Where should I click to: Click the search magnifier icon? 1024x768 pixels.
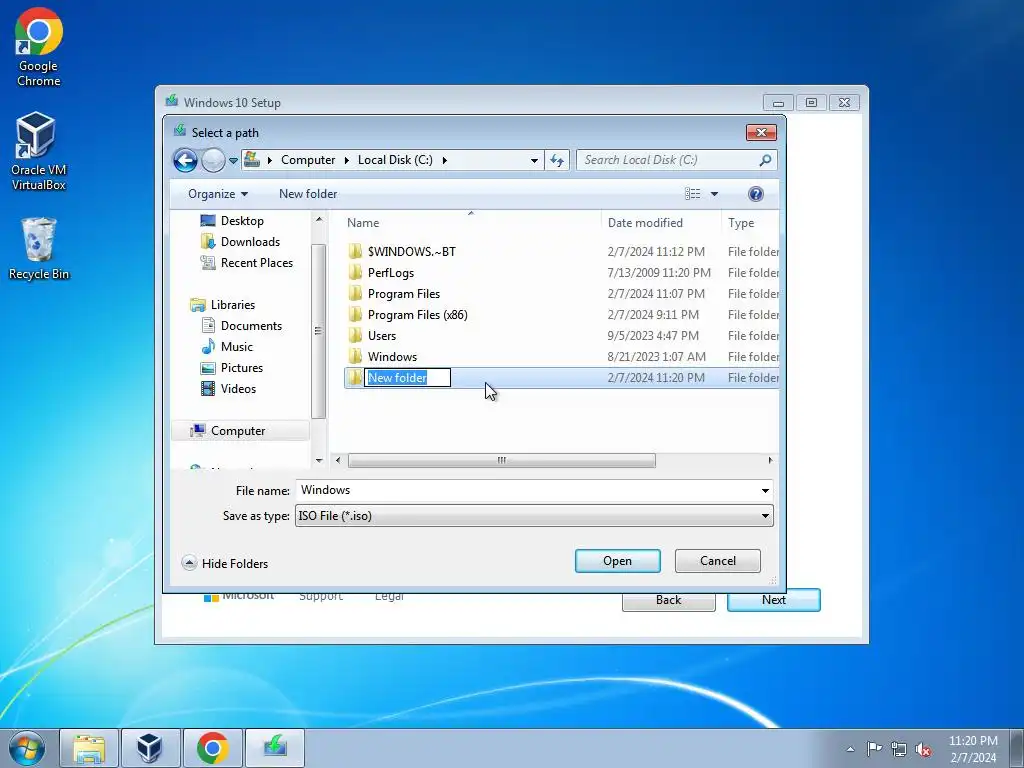(x=765, y=160)
